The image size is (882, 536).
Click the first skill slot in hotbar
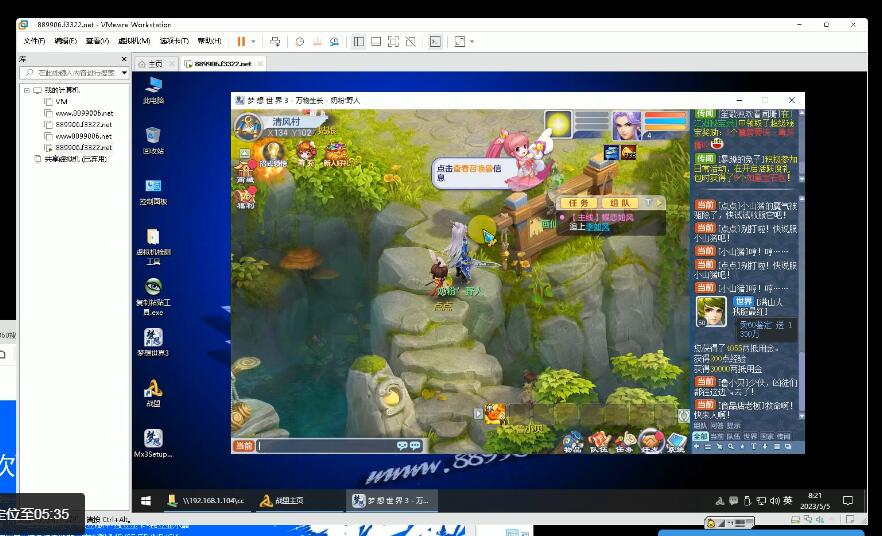click(496, 415)
